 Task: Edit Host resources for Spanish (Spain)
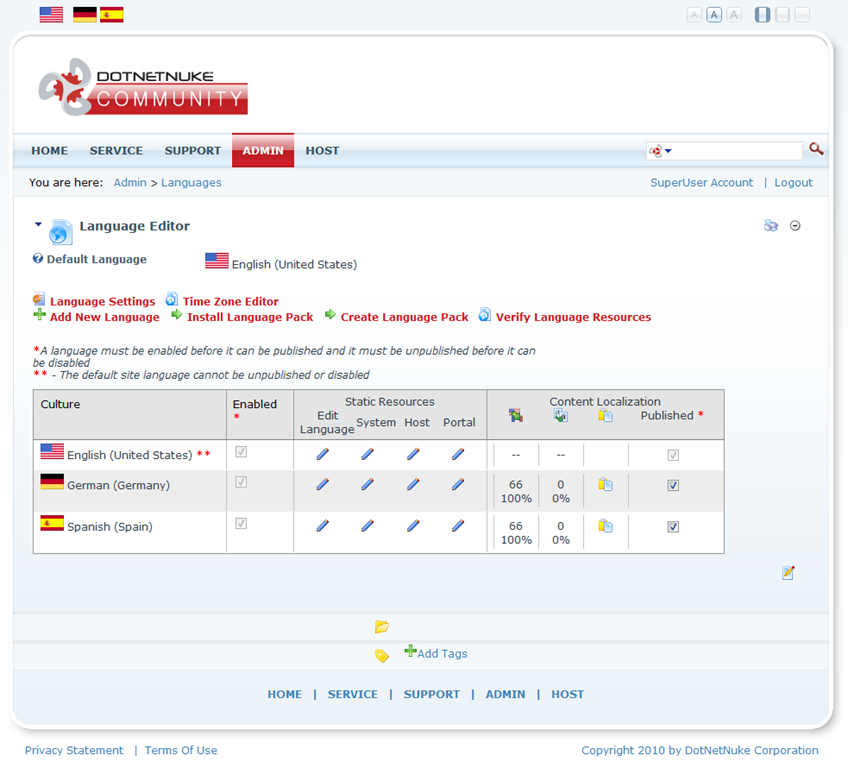413,525
